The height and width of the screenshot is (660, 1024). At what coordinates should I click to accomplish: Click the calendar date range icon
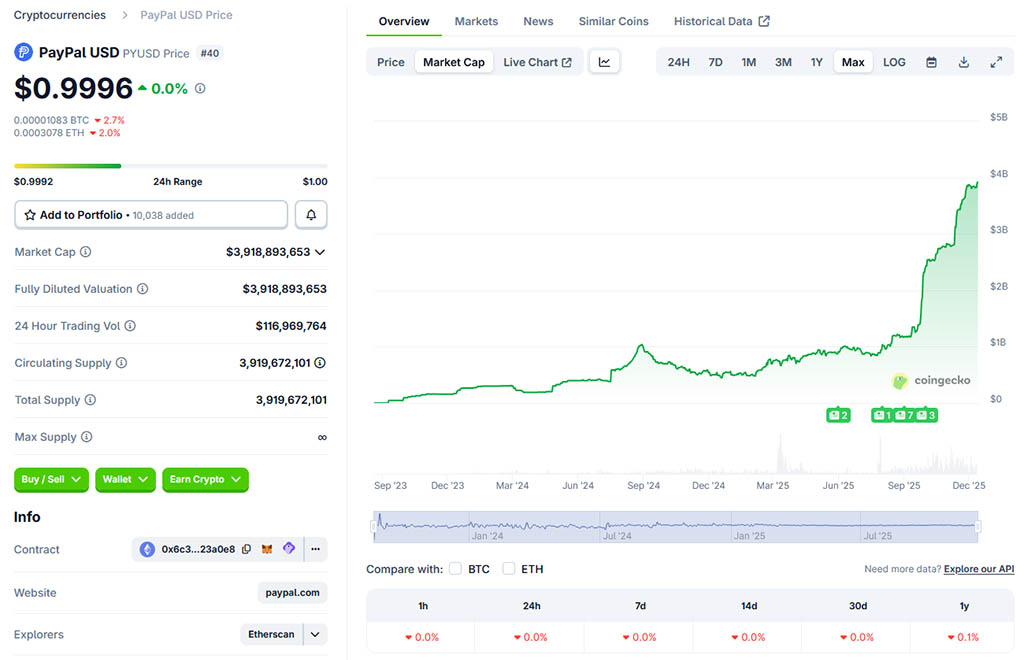(x=931, y=62)
